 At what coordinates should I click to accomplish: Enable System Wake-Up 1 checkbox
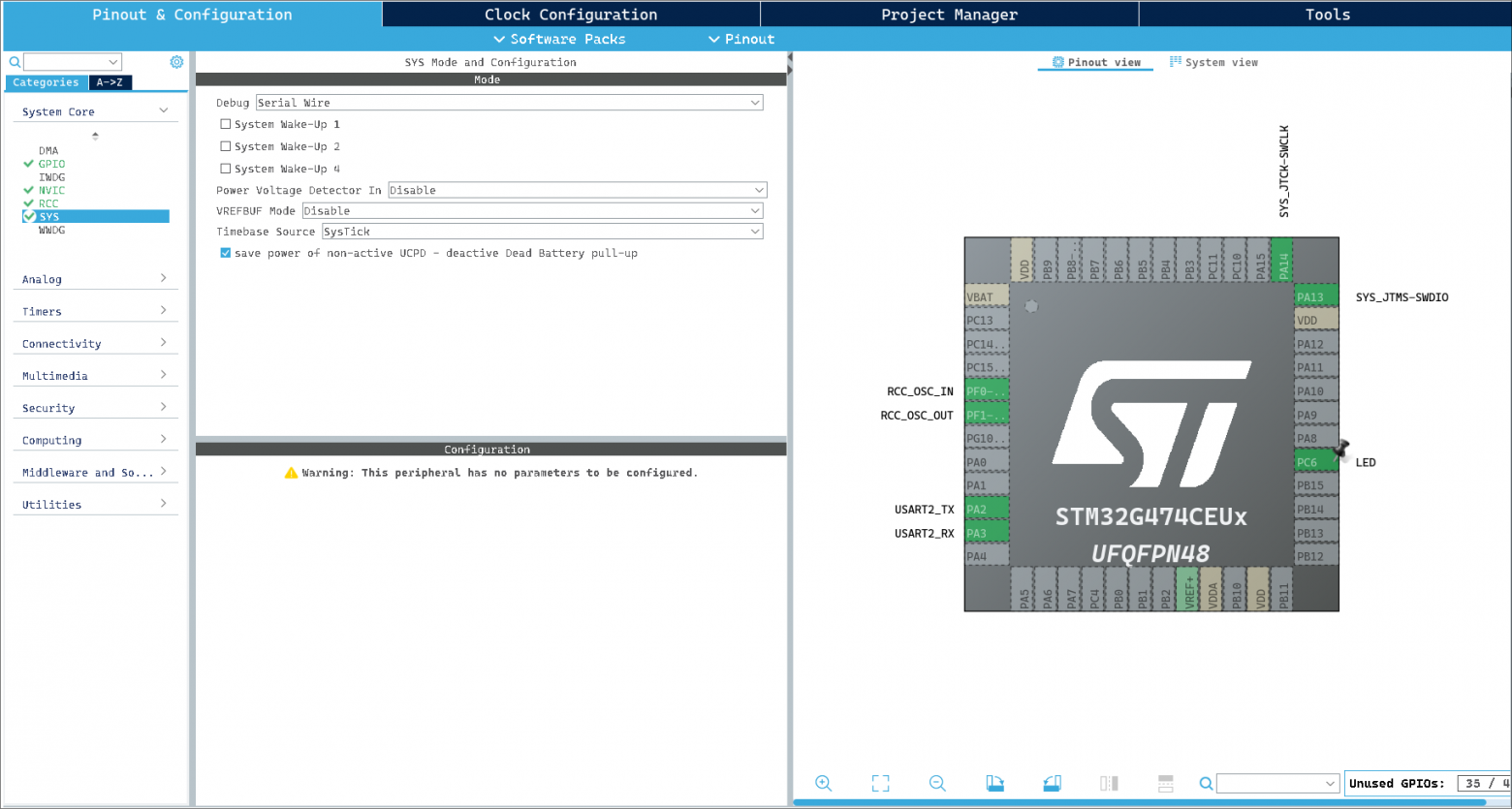pos(226,124)
